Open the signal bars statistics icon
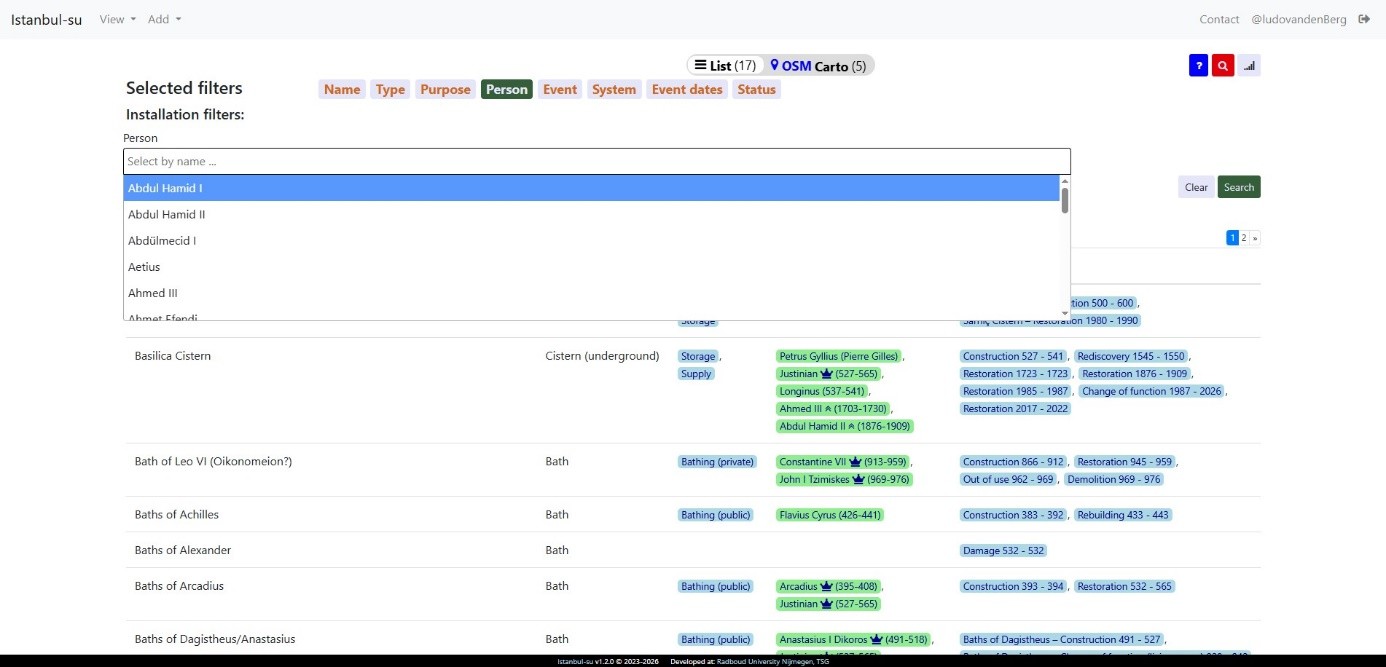 tap(1249, 66)
